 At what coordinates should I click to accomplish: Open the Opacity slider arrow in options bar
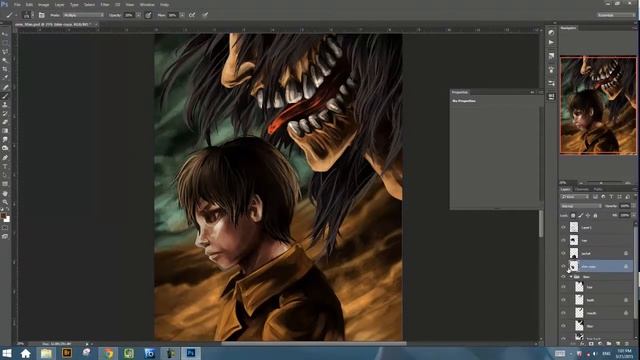(138, 15)
